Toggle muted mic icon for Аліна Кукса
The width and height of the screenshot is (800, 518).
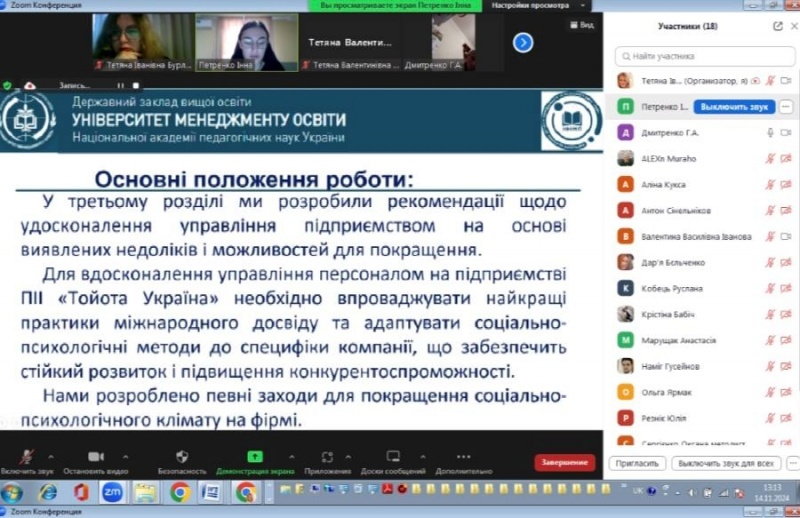770,184
